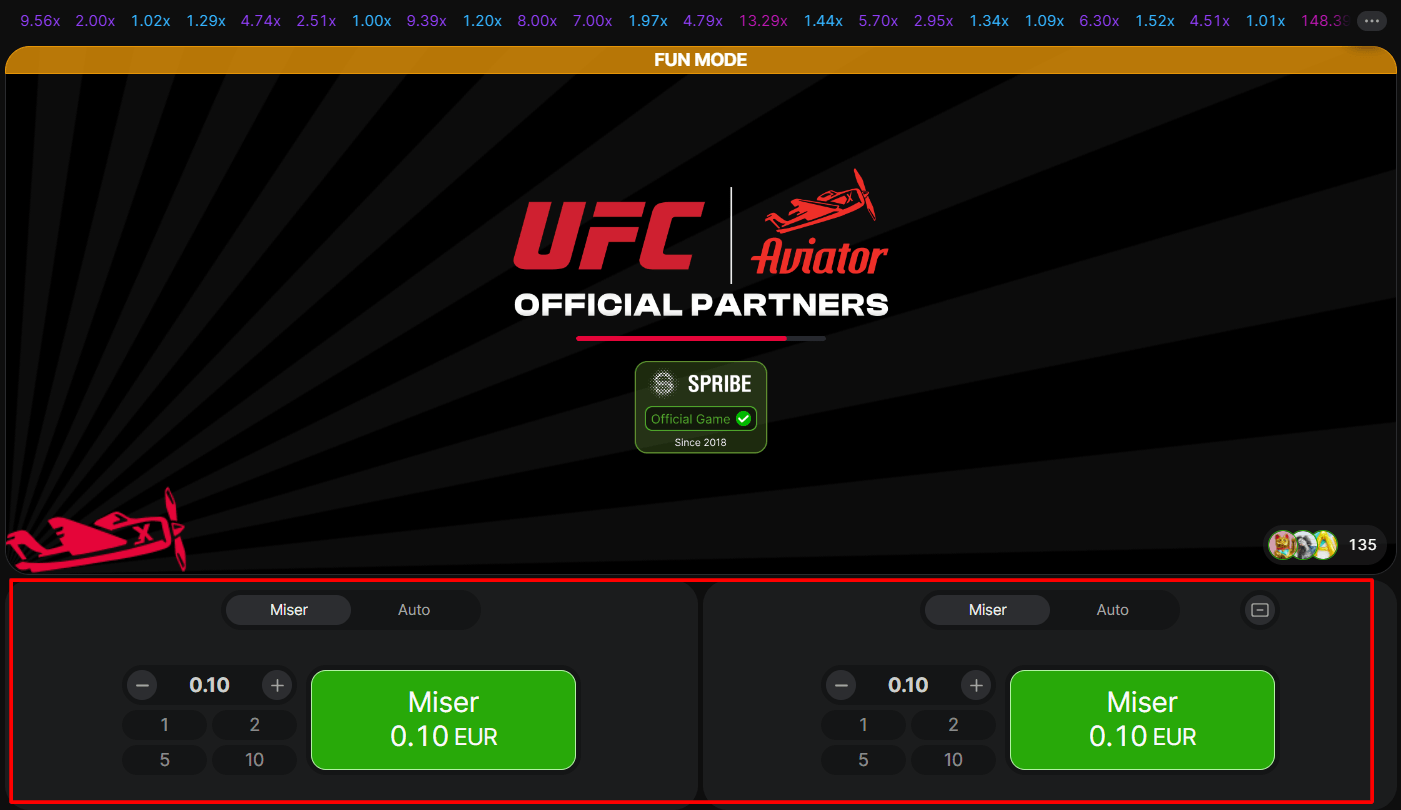The height and width of the screenshot is (810, 1401).
Task: Switch right panel to Auto mode
Action: click(x=1112, y=610)
